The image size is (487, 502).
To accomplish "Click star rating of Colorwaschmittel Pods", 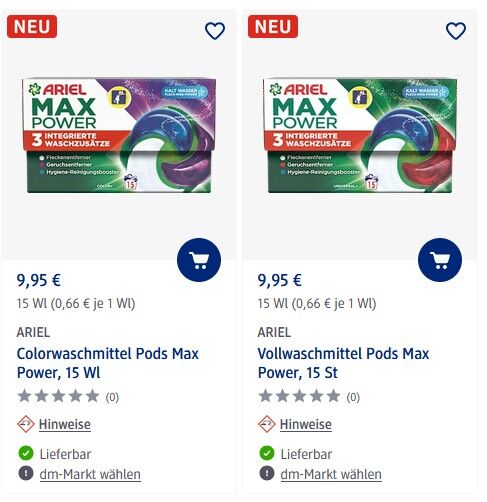I will [x=59, y=396].
